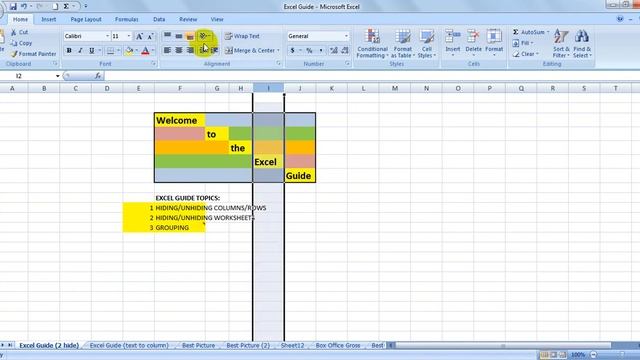
Task: Click AutoSum in Editing group
Action: click(x=530, y=32)
